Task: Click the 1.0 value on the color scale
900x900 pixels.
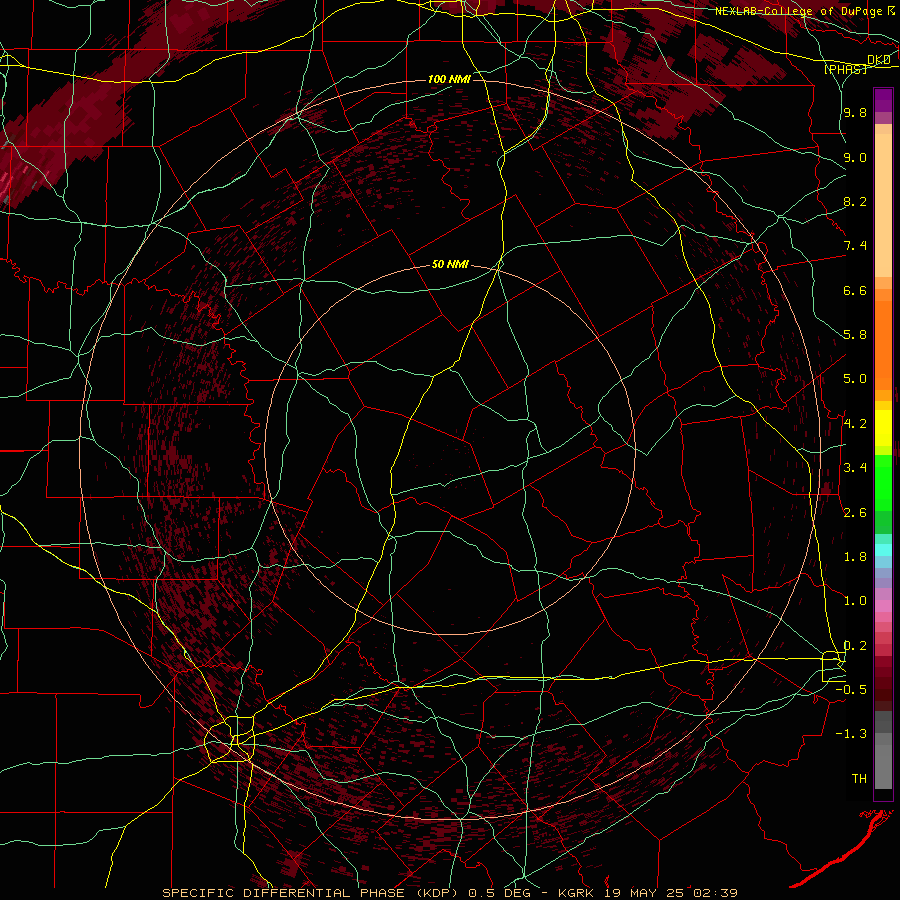Action: point(855,601)
